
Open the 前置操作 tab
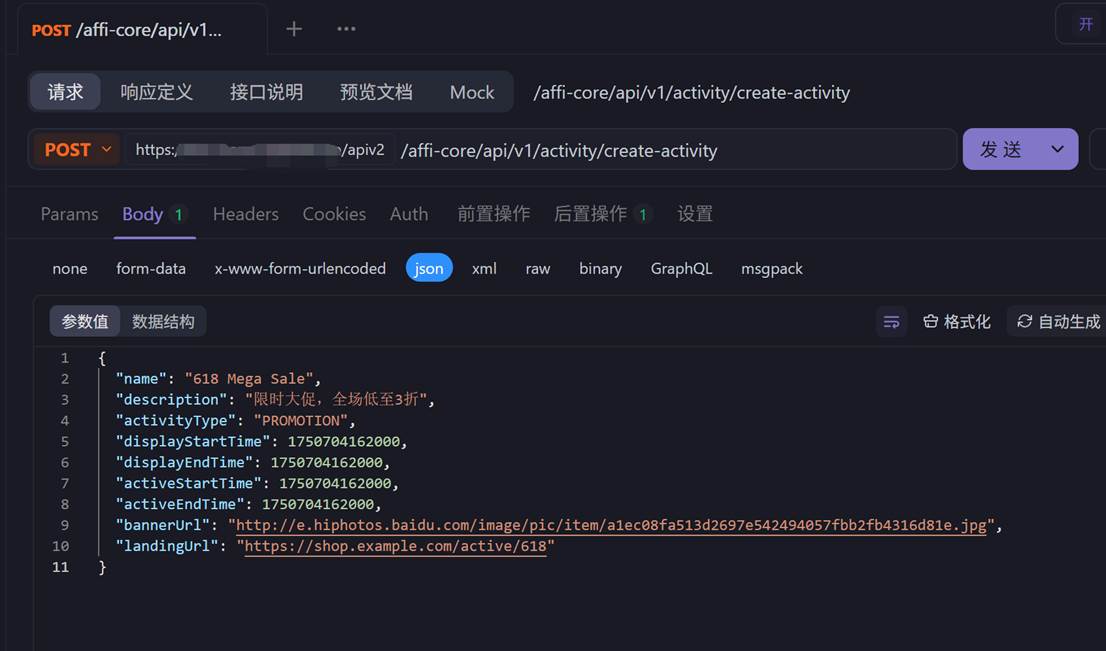[x=494, y=214]
